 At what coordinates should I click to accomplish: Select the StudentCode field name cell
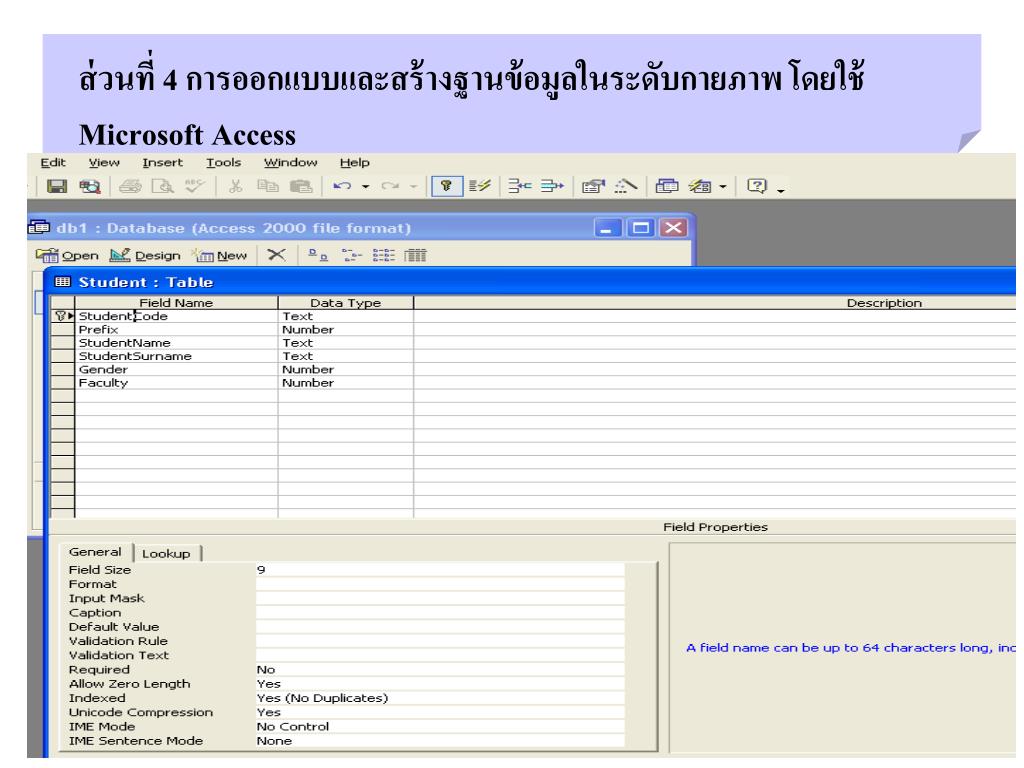click(176, 316)
